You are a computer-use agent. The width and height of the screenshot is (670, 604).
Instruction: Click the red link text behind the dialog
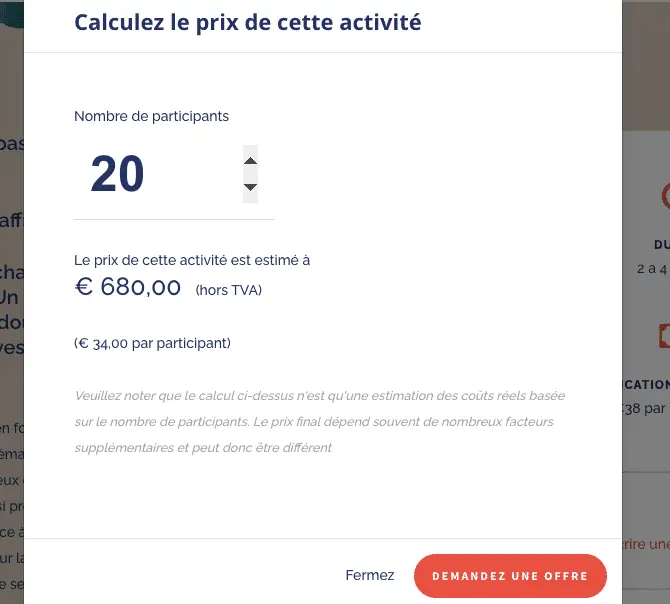tap(645, 544)
